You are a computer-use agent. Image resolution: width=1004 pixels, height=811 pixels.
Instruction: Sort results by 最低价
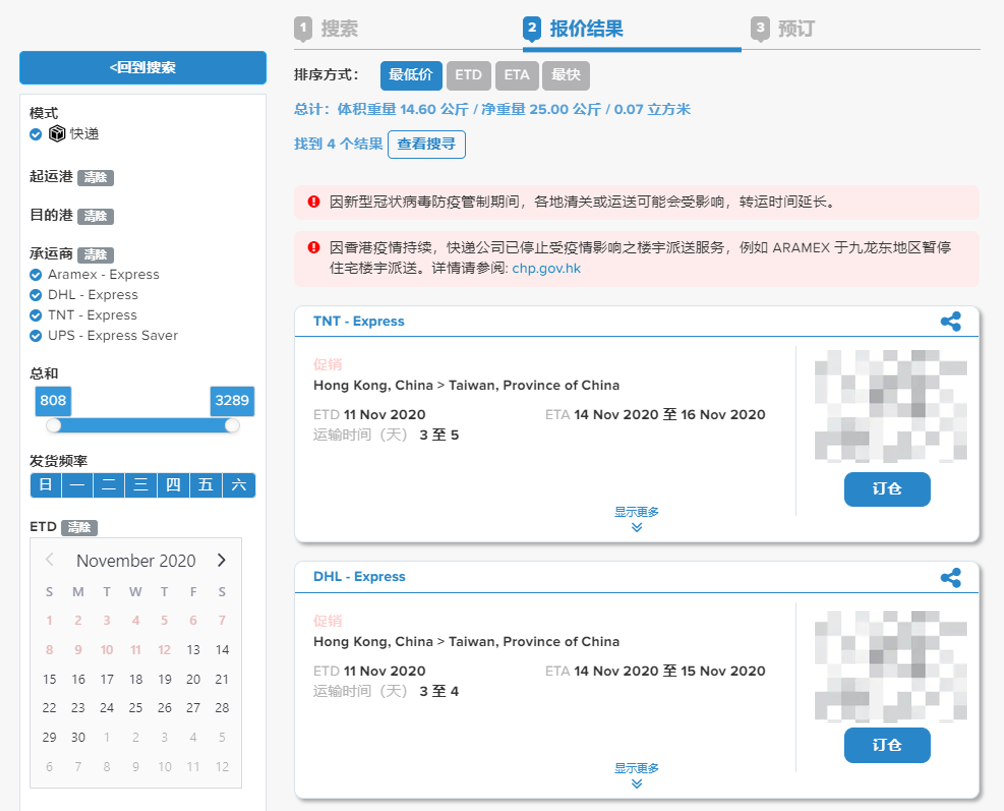411,75
